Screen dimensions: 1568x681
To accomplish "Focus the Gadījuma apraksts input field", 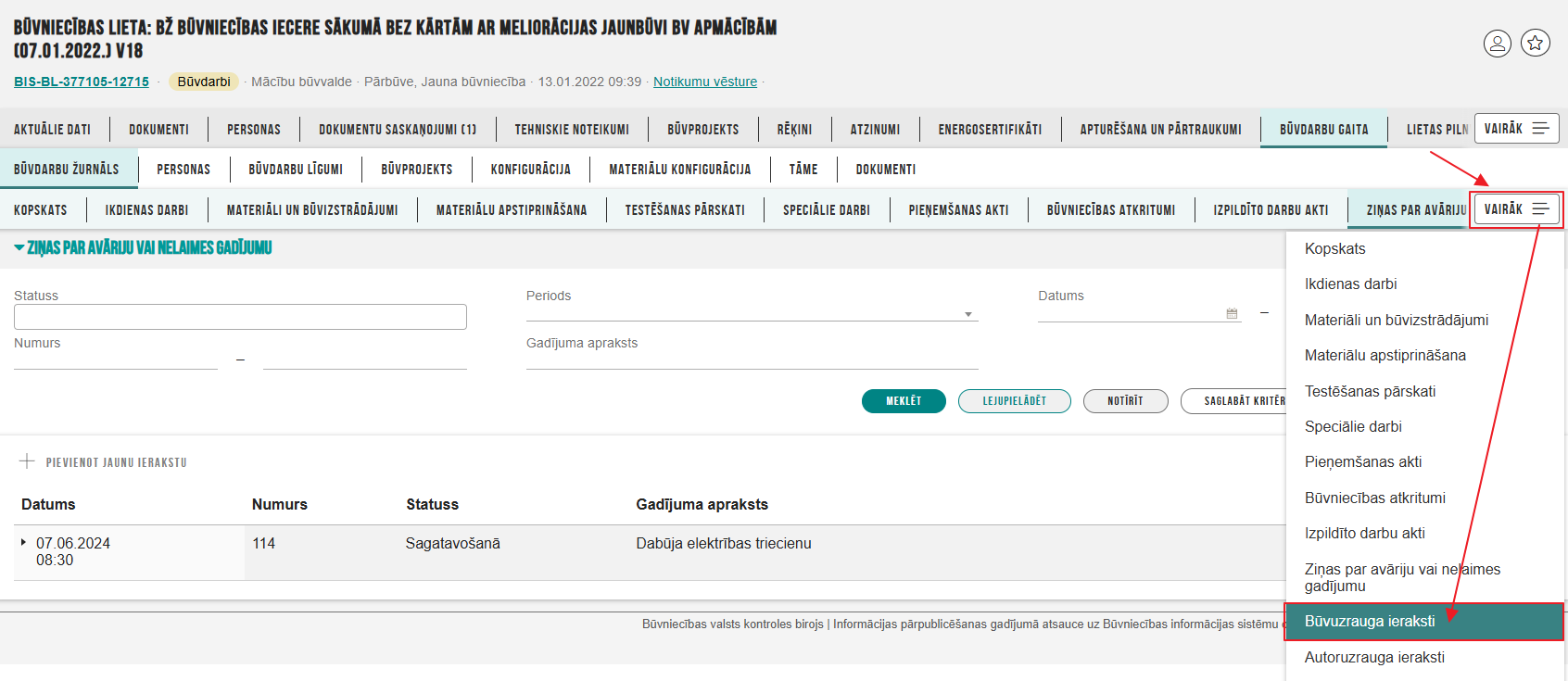I will [x=752, y=360].
